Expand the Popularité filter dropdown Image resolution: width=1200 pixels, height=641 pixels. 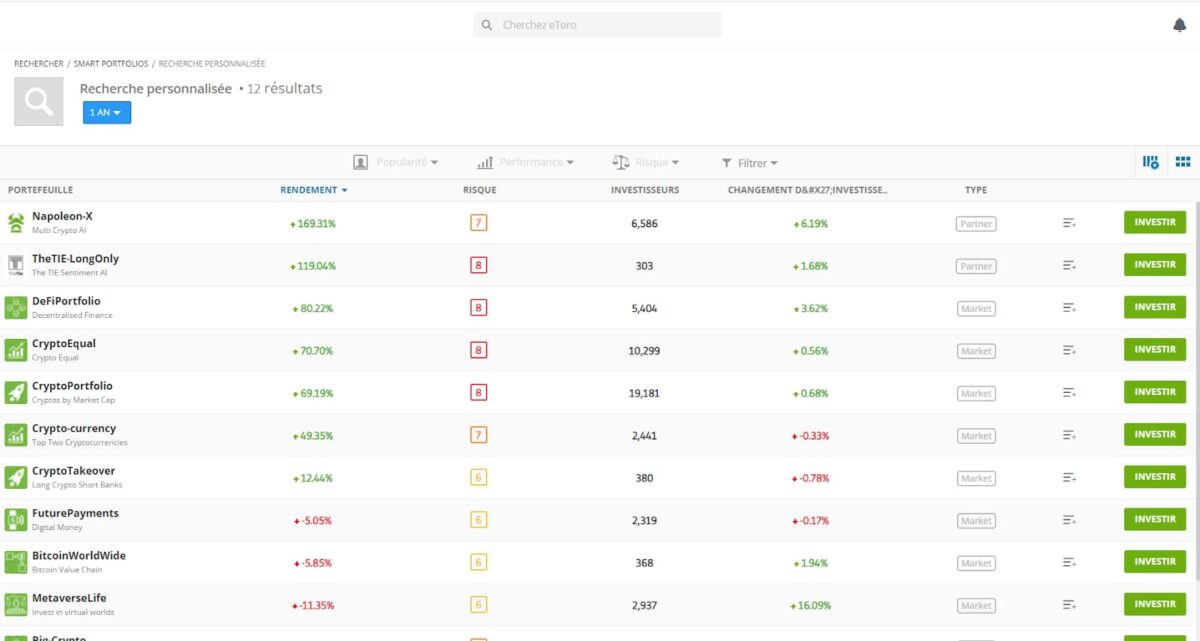396,162
